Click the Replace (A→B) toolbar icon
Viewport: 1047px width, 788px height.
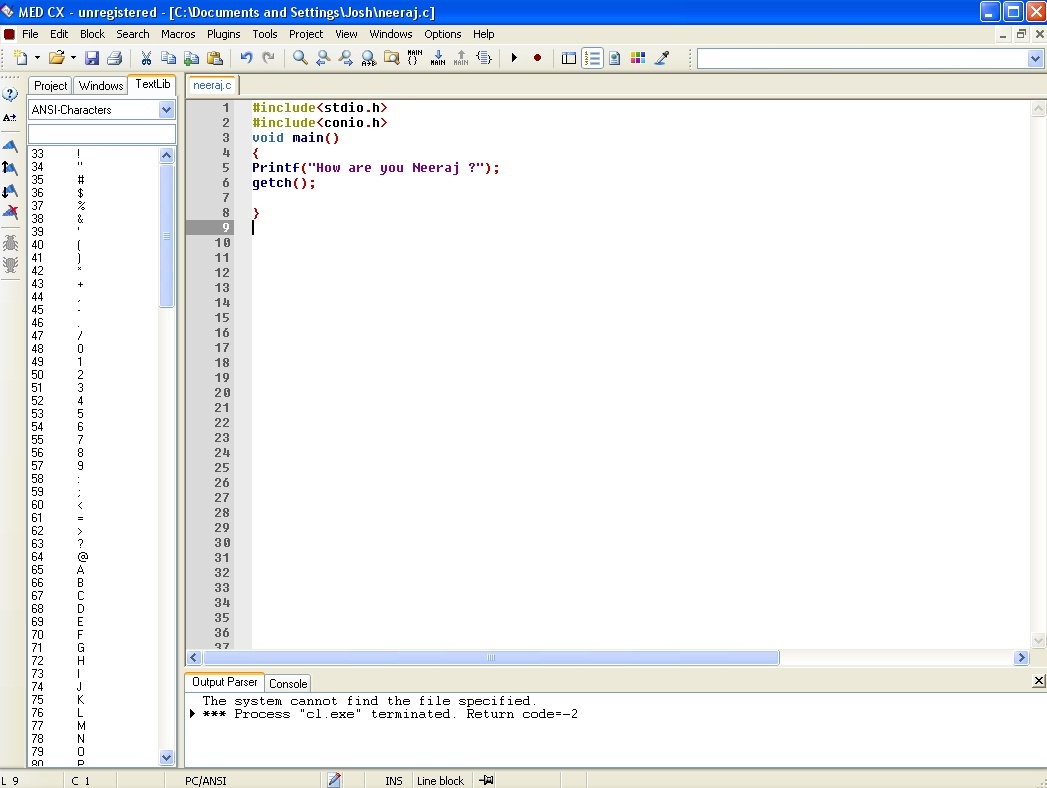coord(368,57)
